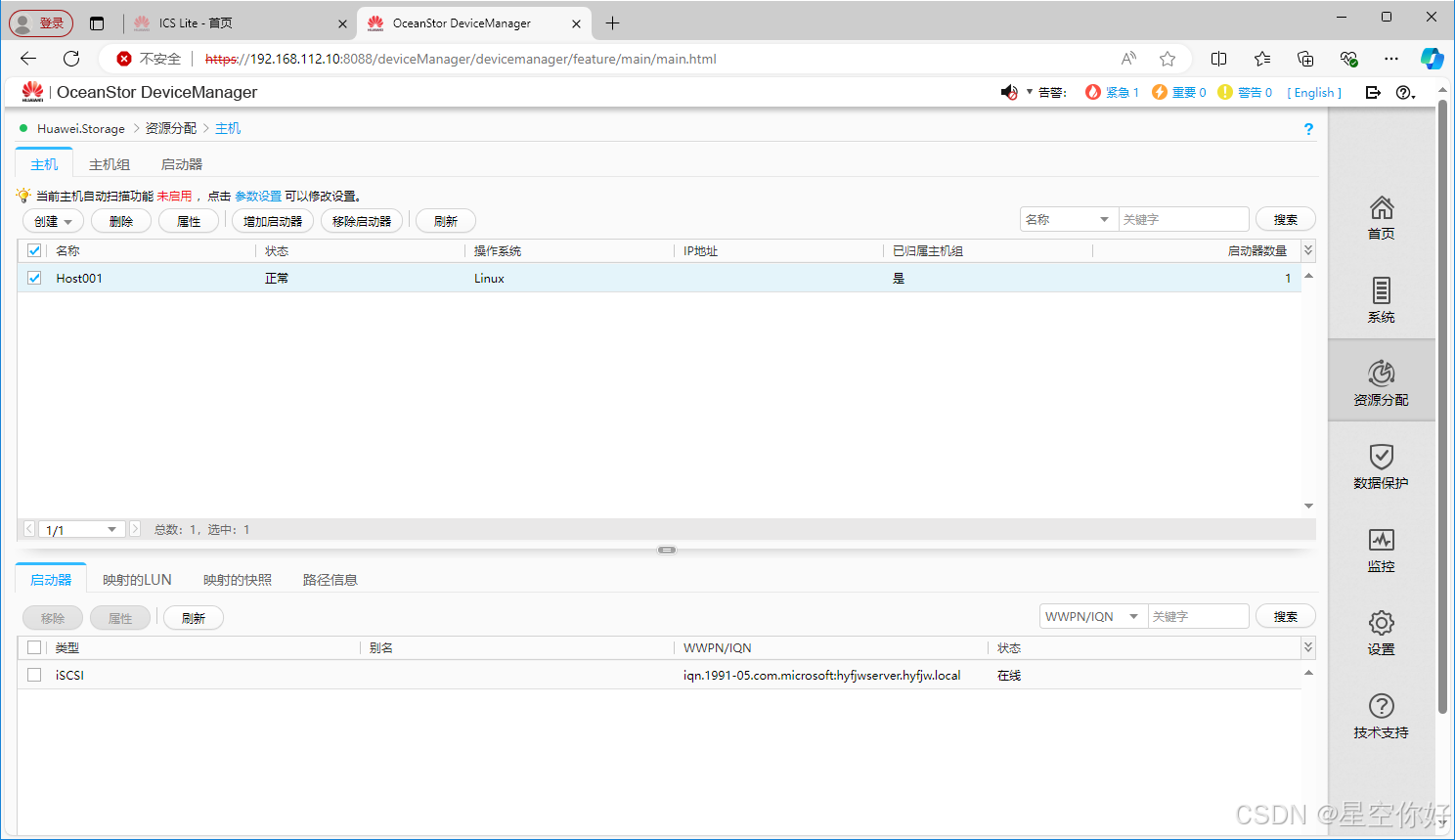Open the Copilot icon in browser
Image resolution: width=1455 pixels, height=840 pixels.
coord(1432,59)
